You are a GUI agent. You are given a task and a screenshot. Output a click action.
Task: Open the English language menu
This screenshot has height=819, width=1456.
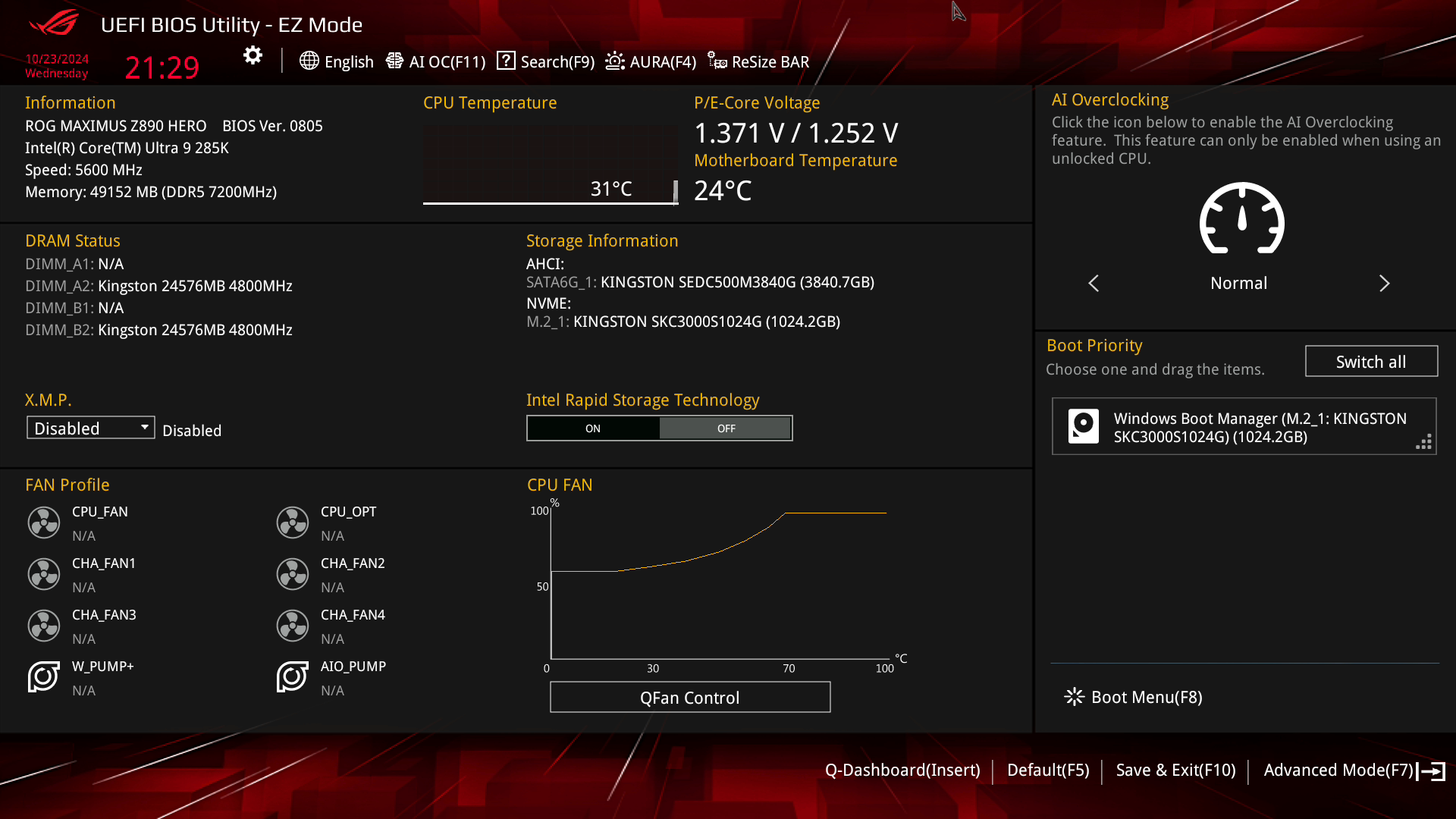tap(337, 61)
